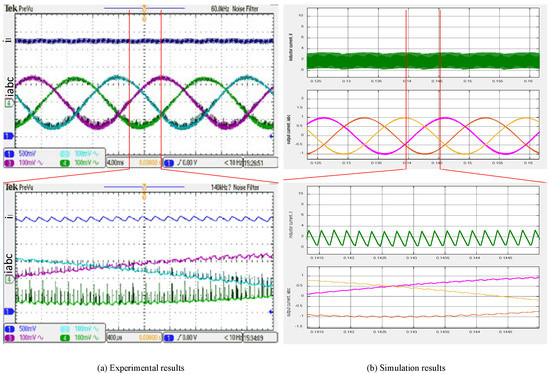Viewport: 550px width, 374px height.
Task: Click the orange trigger position marker atop upper oscilloscope
Action: [x=144, y=9]
